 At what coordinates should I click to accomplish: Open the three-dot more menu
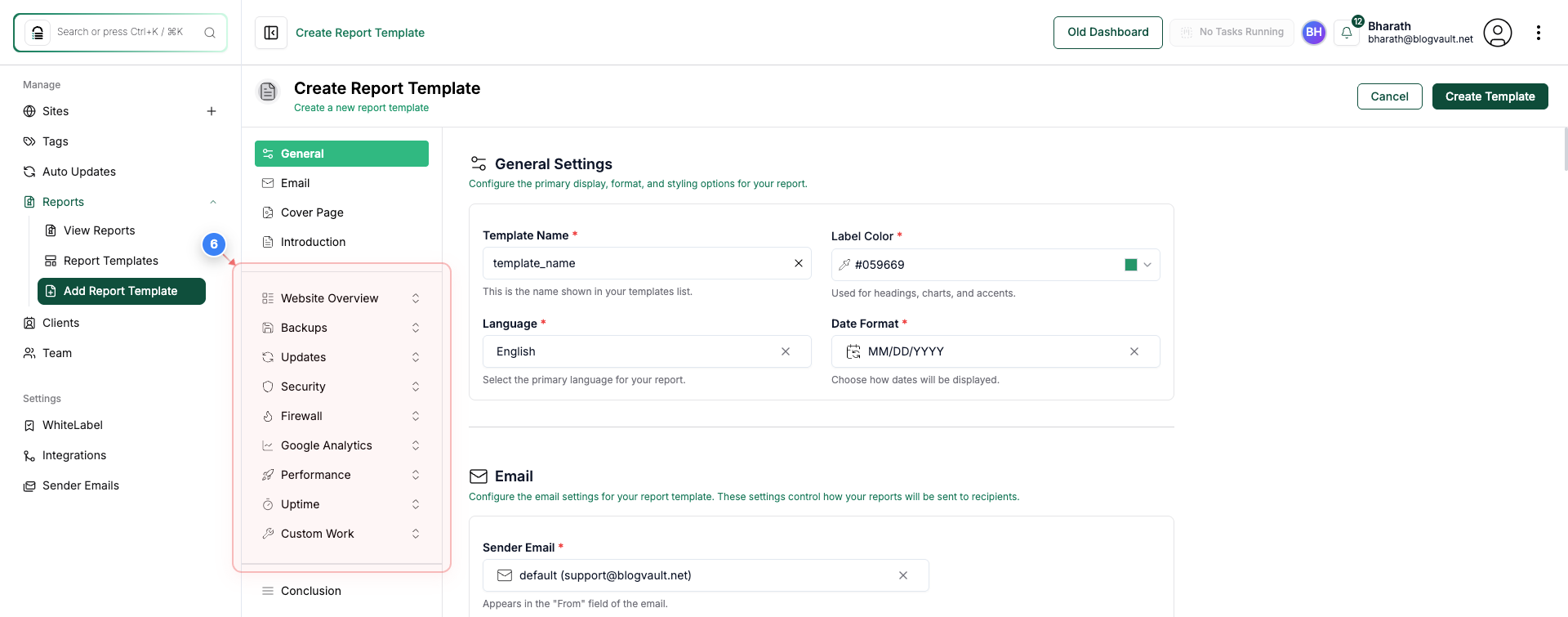1539,33
